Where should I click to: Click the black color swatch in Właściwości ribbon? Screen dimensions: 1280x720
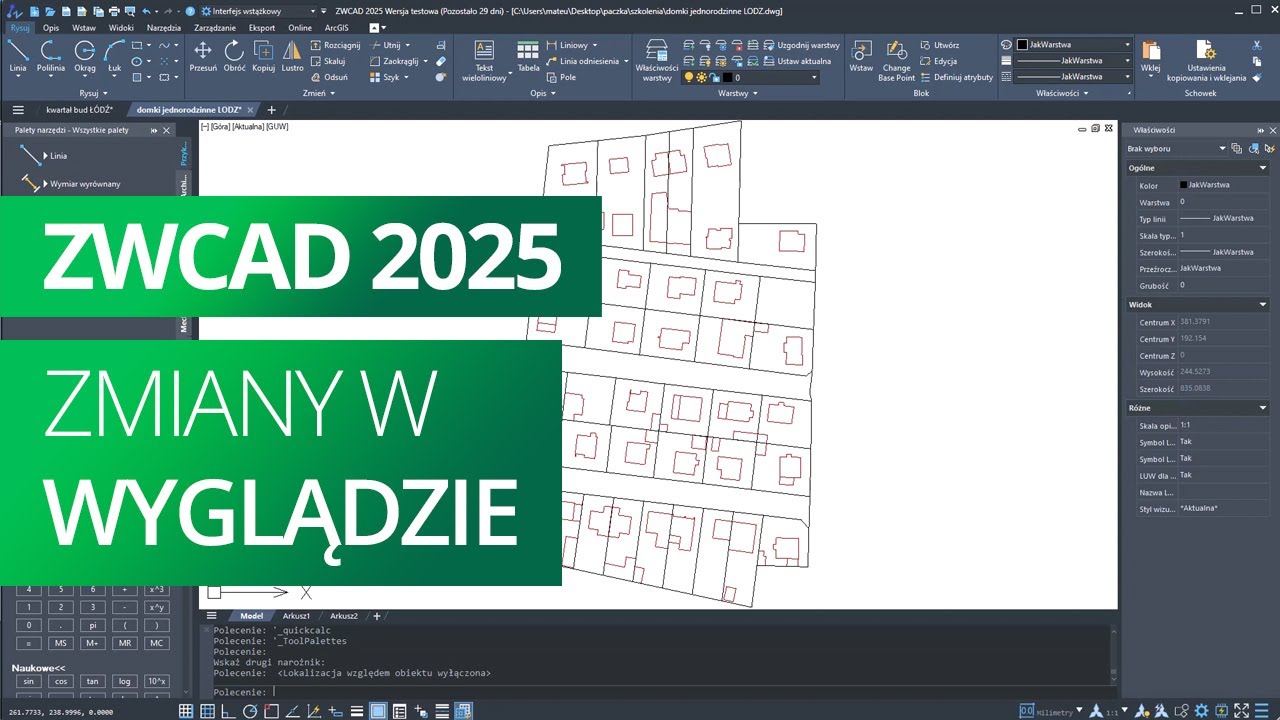coord(1022,45)
